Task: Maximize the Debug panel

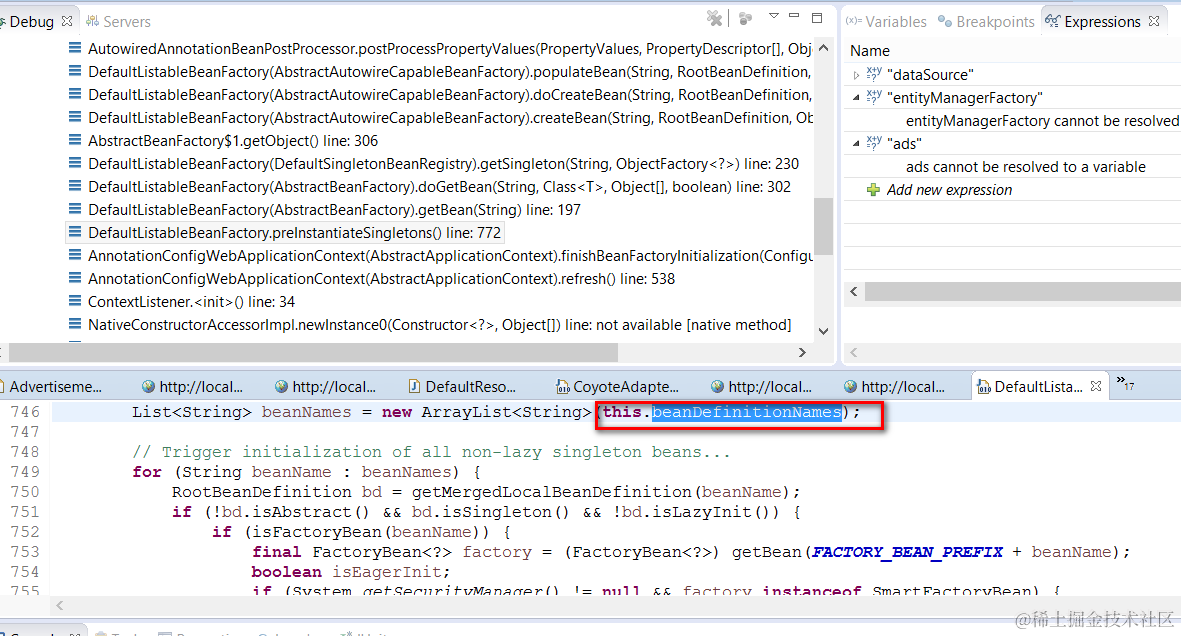Action: 816,17
